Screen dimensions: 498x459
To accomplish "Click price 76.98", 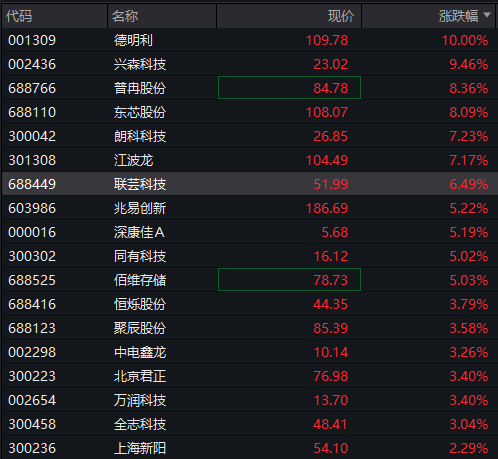I will (331, 376).
